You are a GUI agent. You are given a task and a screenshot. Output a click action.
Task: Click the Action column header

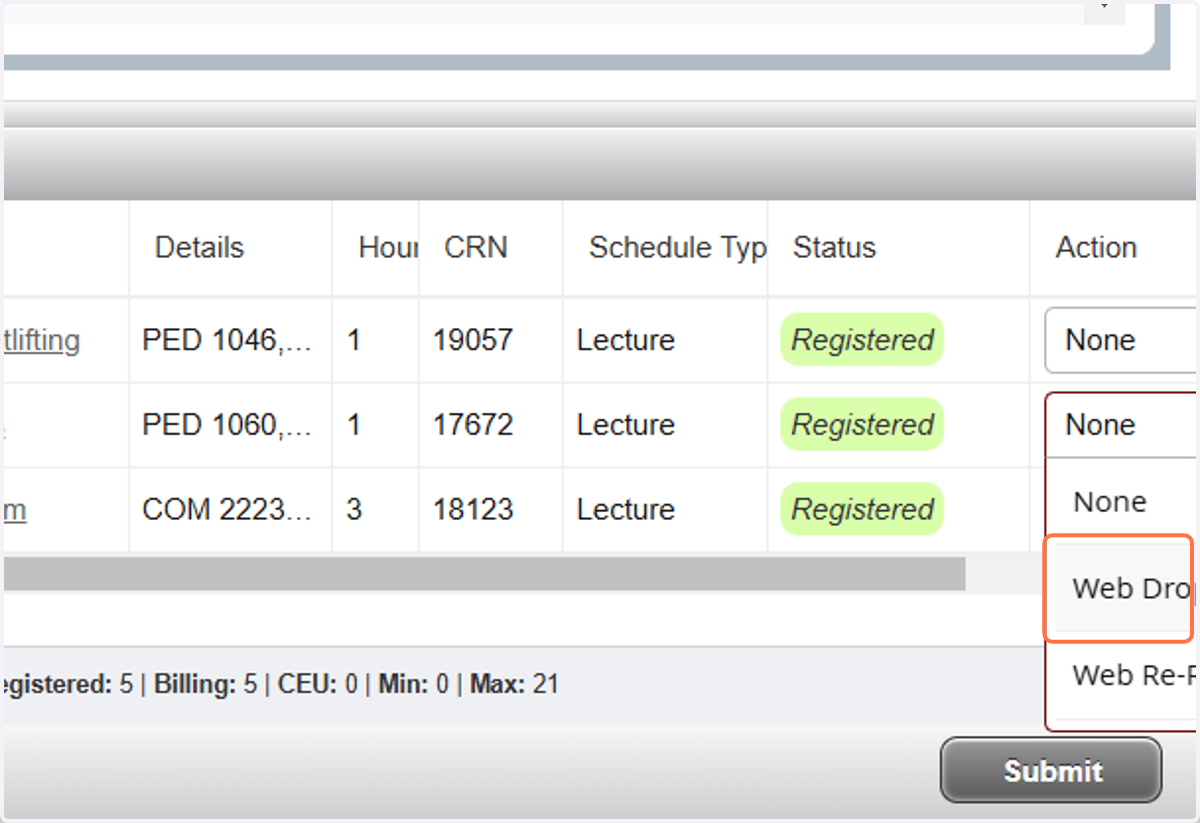click(1096, 248)
